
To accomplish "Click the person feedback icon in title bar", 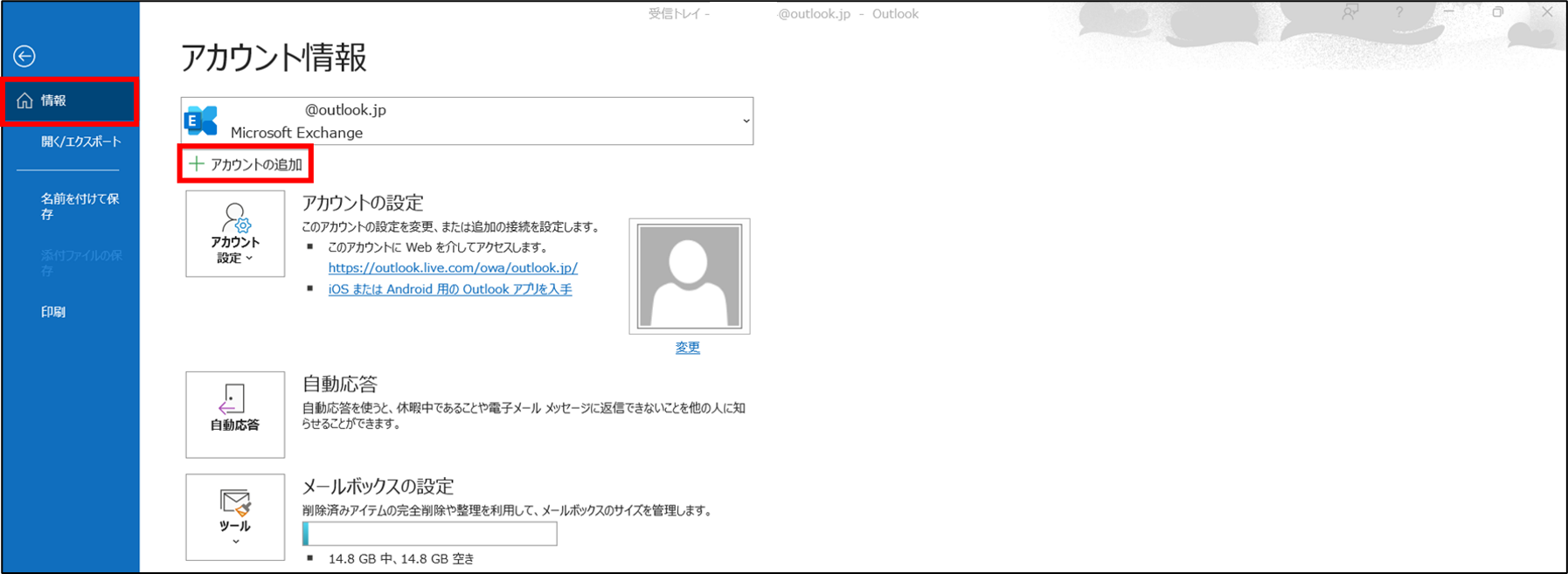I will pyautogui.click(x=1350, y=12).
